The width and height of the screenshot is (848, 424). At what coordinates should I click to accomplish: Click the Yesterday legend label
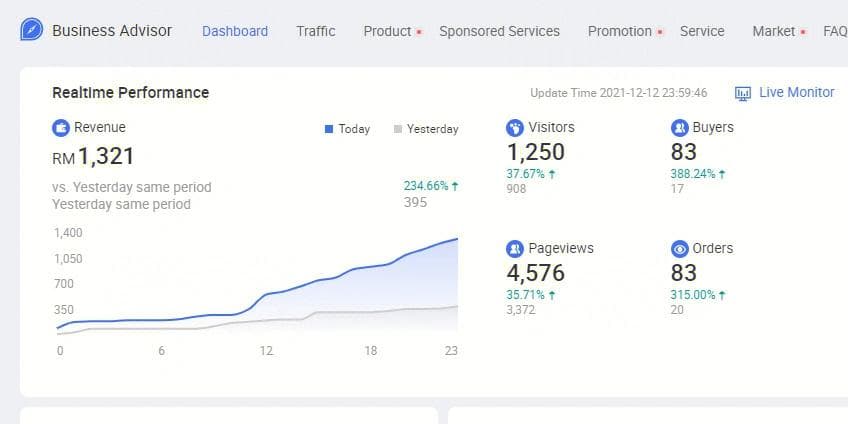click(433, 129)
